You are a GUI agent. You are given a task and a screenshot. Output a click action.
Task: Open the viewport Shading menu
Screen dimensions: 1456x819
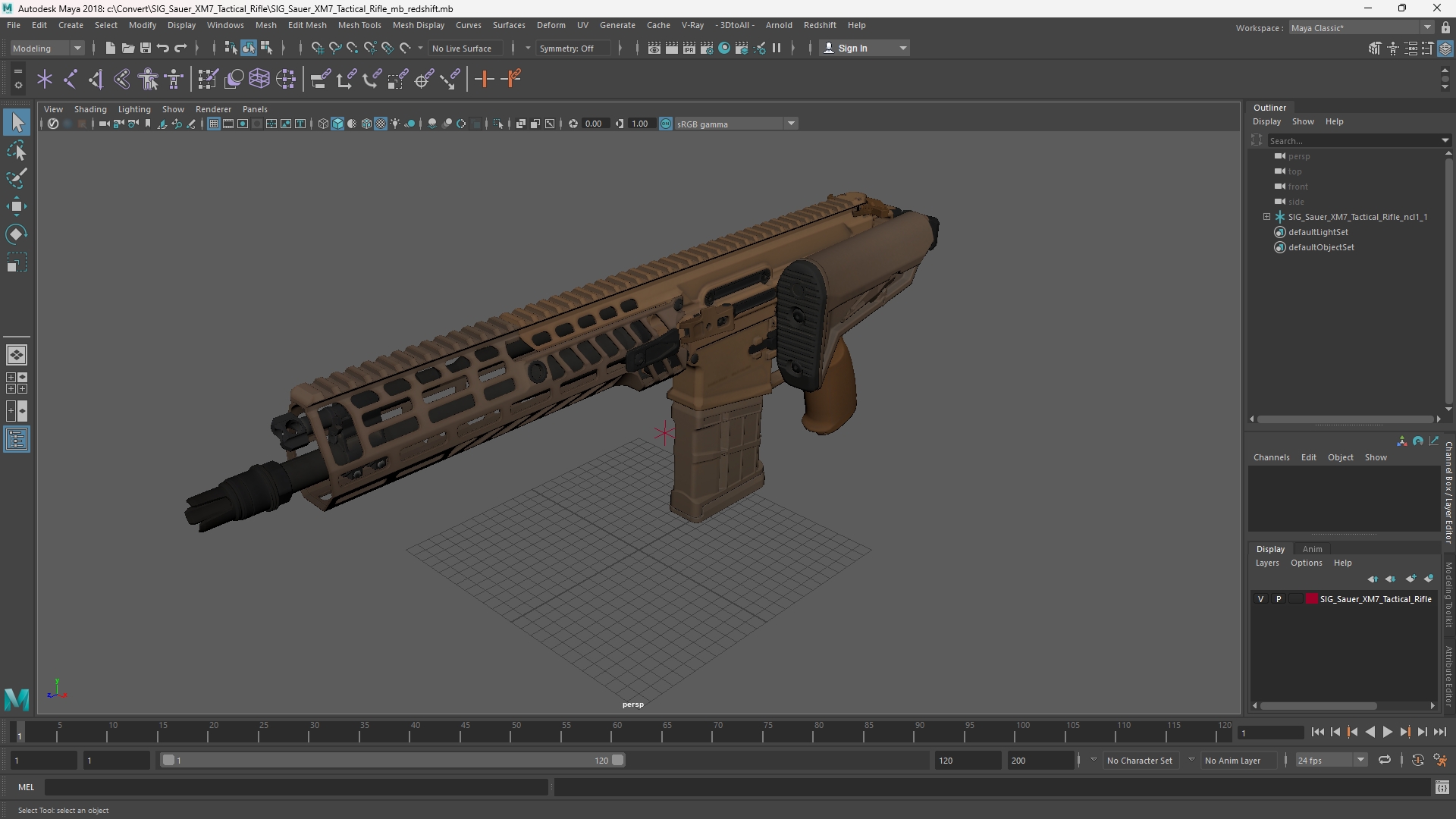[90, 109]
